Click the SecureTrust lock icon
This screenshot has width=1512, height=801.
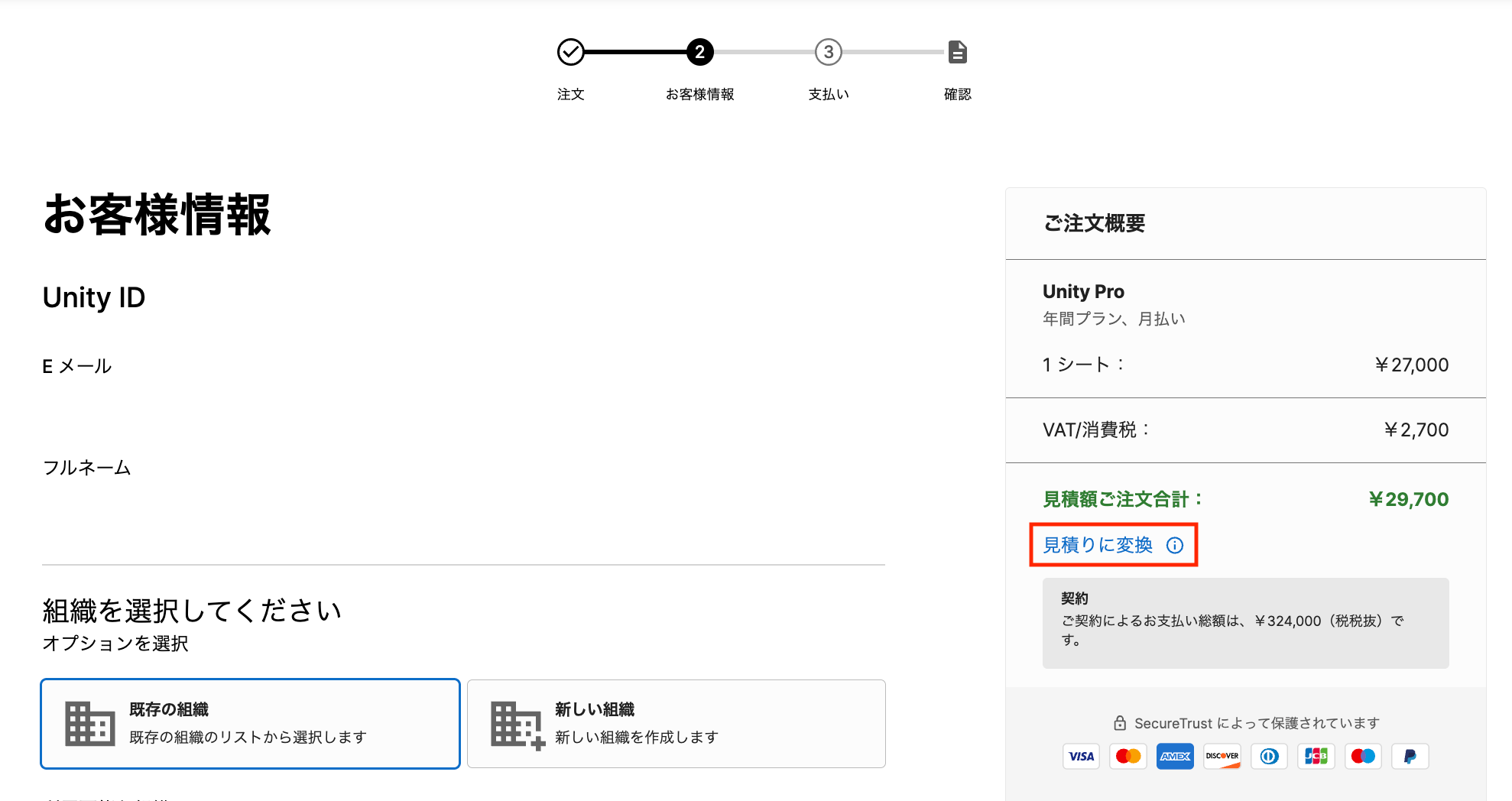pos(1120,722)
